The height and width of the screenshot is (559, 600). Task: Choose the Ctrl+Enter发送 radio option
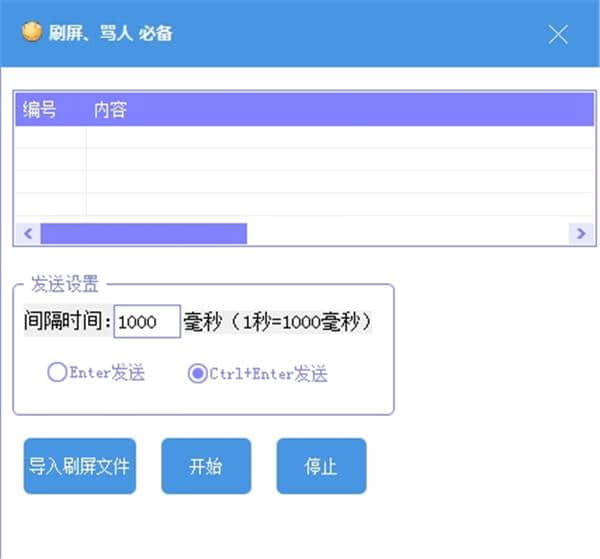[x=198, y=373]
